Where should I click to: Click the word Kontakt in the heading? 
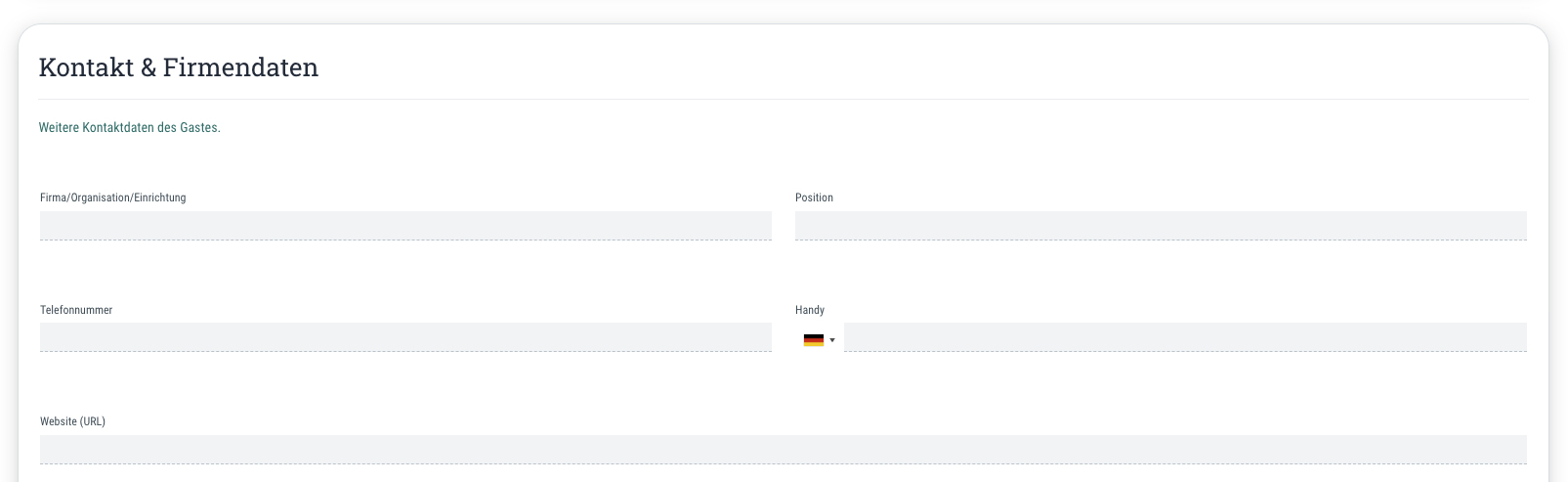click(86, 67)
